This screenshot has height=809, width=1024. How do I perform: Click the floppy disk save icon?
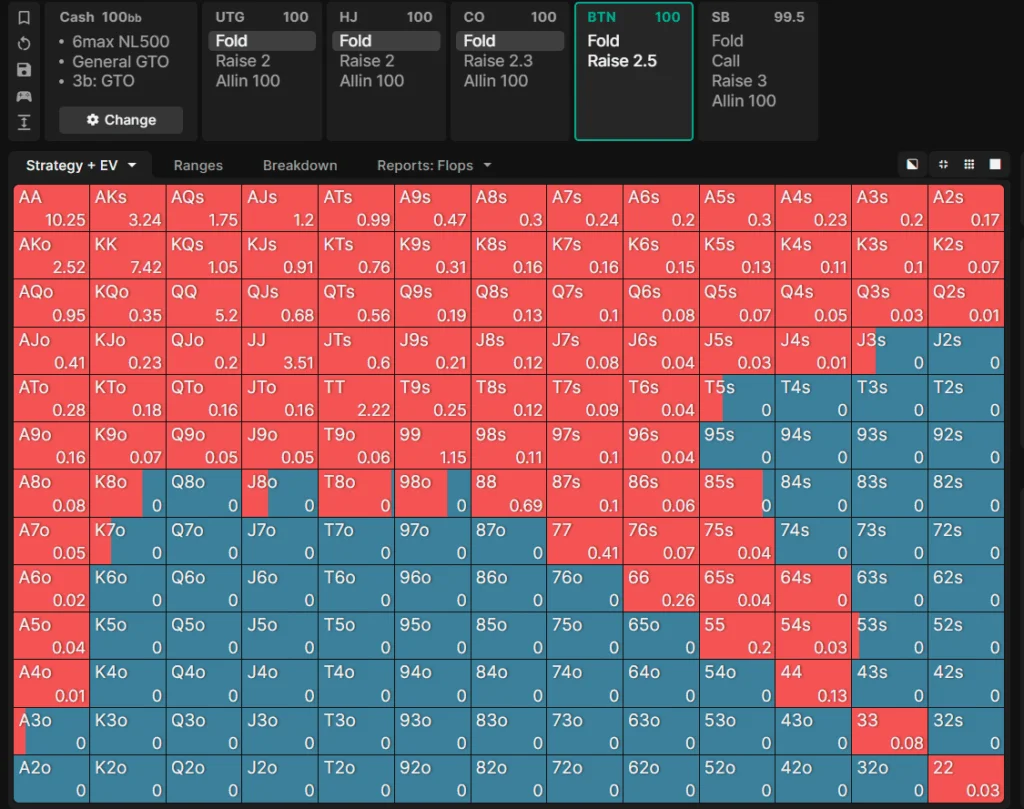tap(24, 70)
